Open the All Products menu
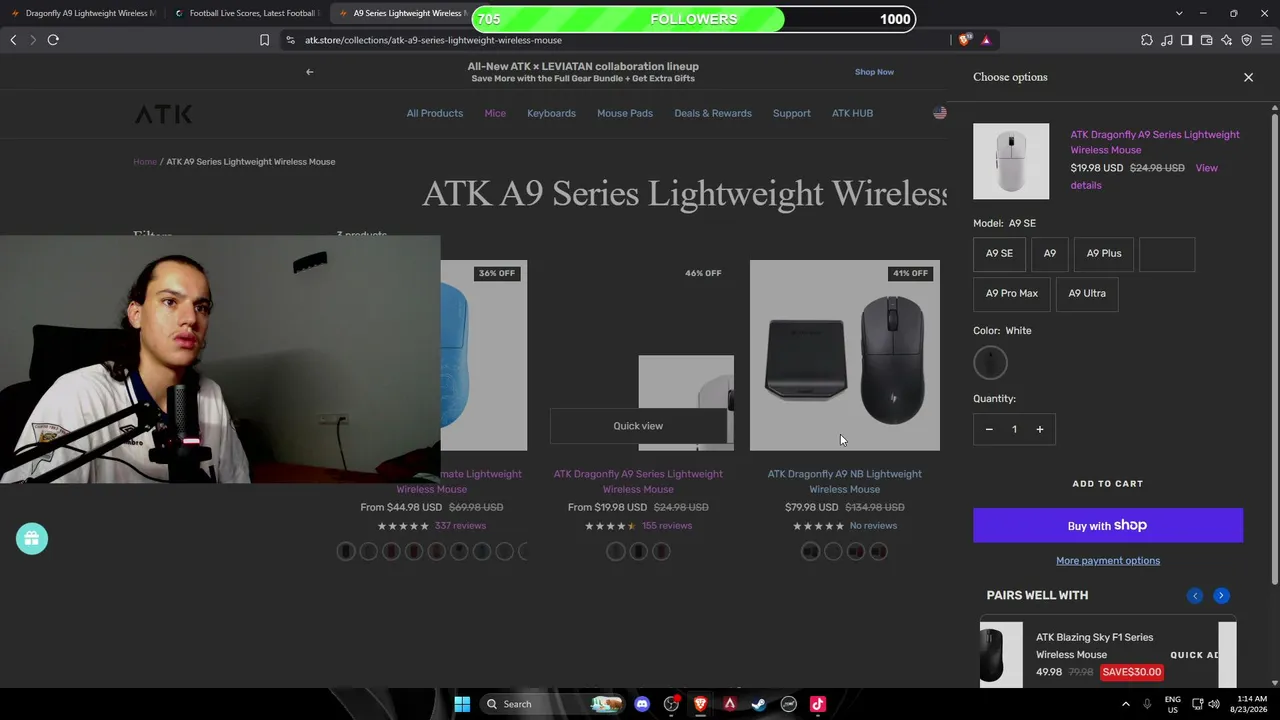The image size is (1280, 720). click(x=435, y=113)
